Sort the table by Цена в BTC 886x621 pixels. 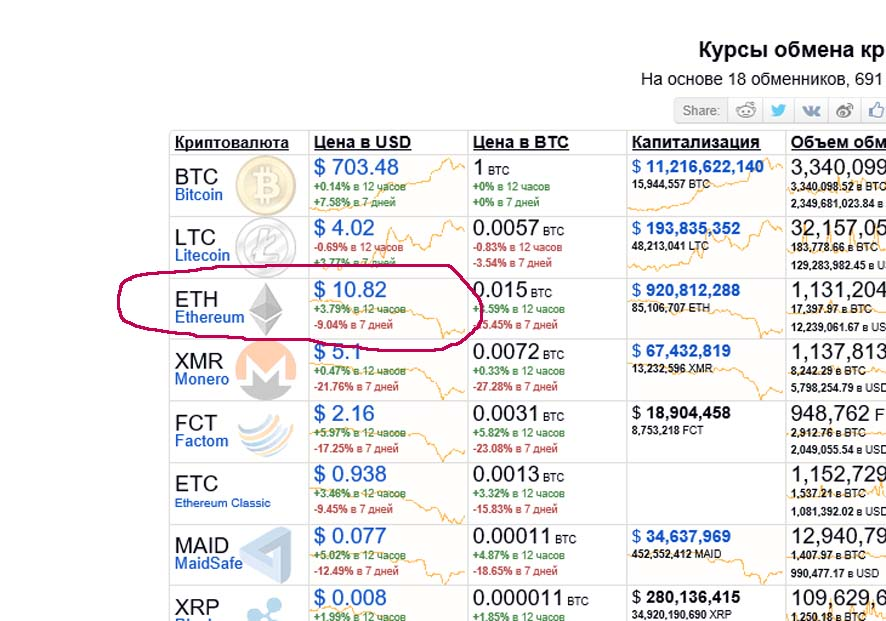520,142
